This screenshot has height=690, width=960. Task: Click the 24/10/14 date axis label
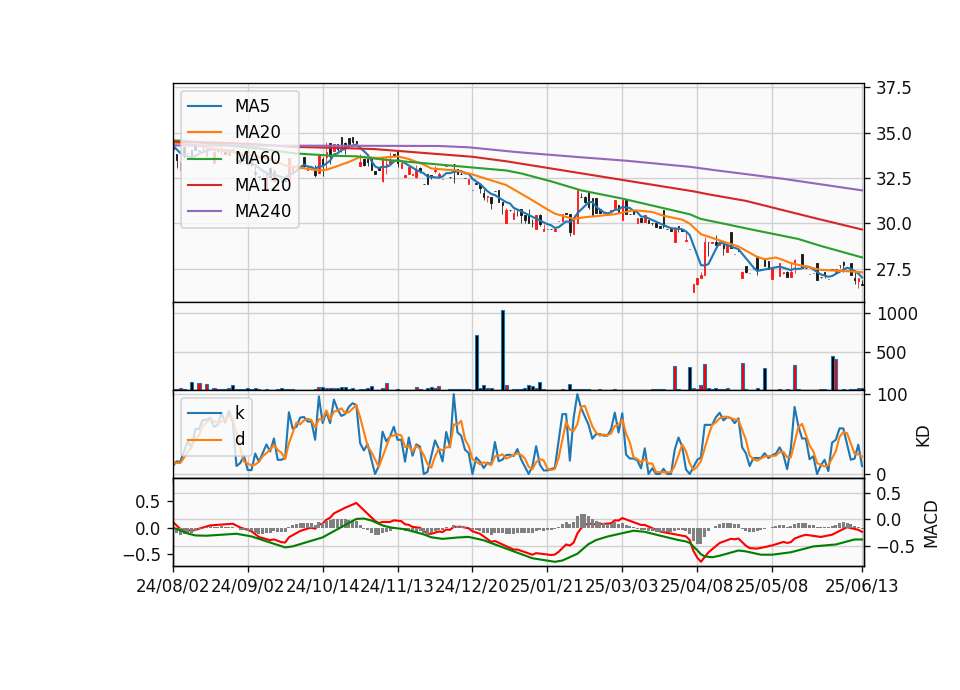323,587
